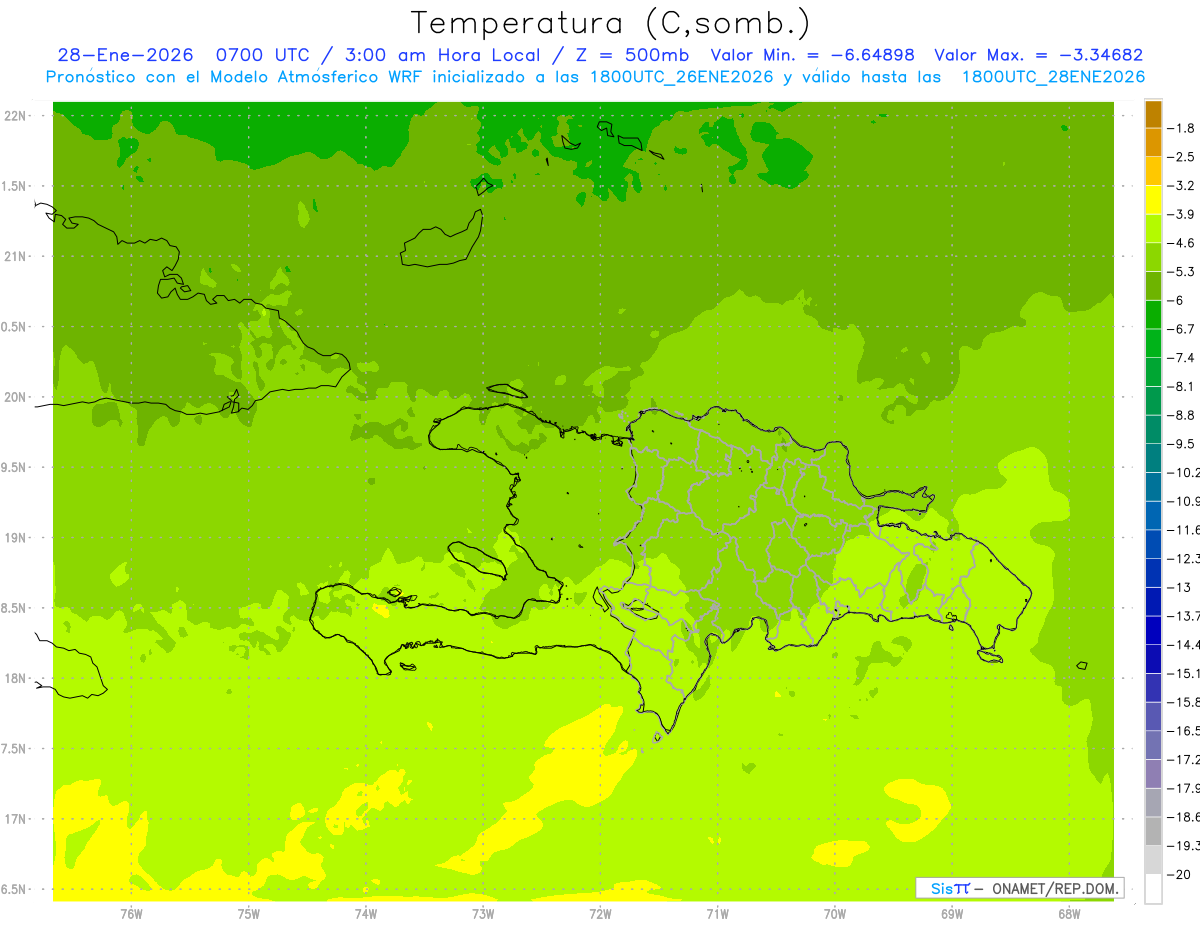1200x927 pixels.
Task: Click the 72W longitude label
Action: pyautogui.click(x=600, y=913)
